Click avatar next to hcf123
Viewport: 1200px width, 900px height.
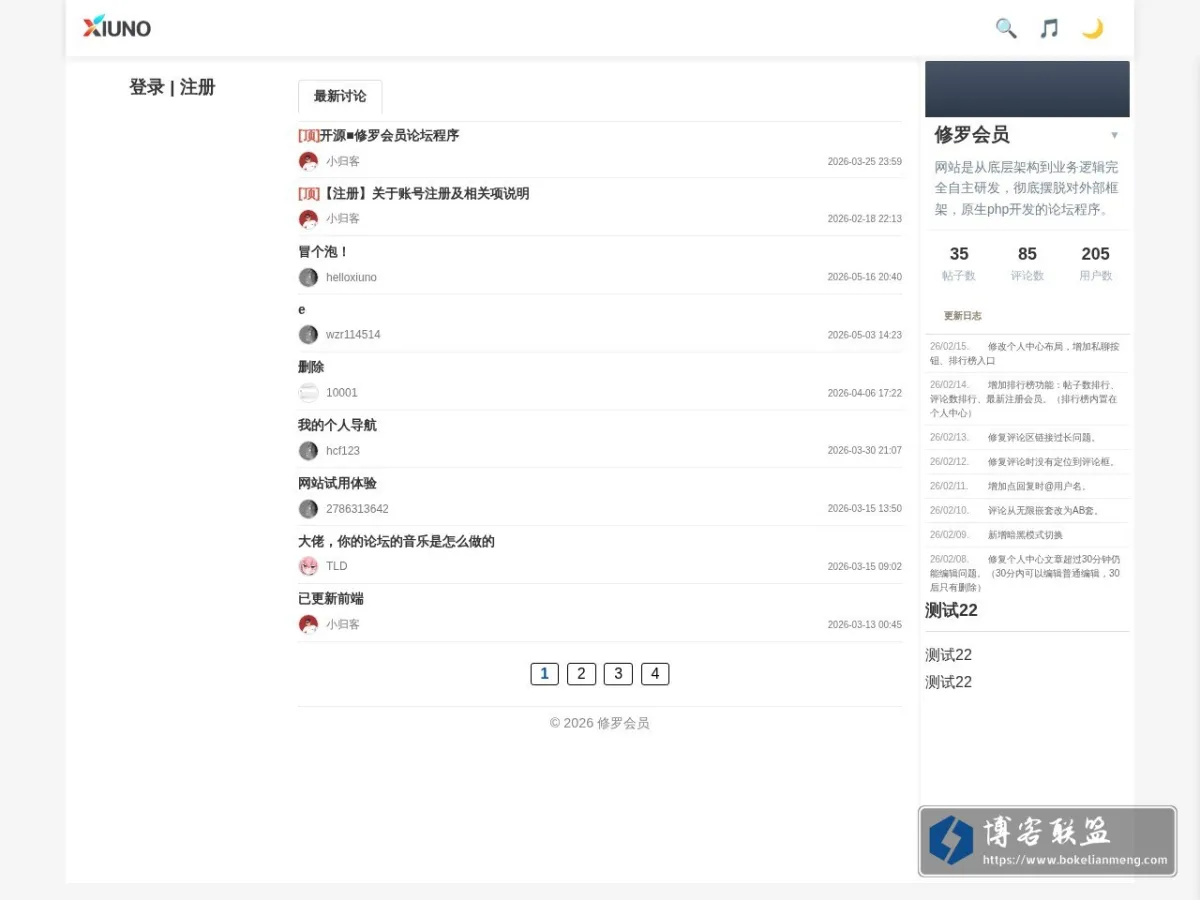point(308,450)
